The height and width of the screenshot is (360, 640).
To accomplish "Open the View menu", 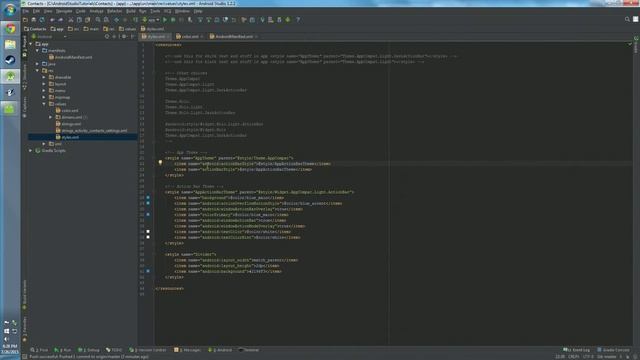I will point(48,11).
